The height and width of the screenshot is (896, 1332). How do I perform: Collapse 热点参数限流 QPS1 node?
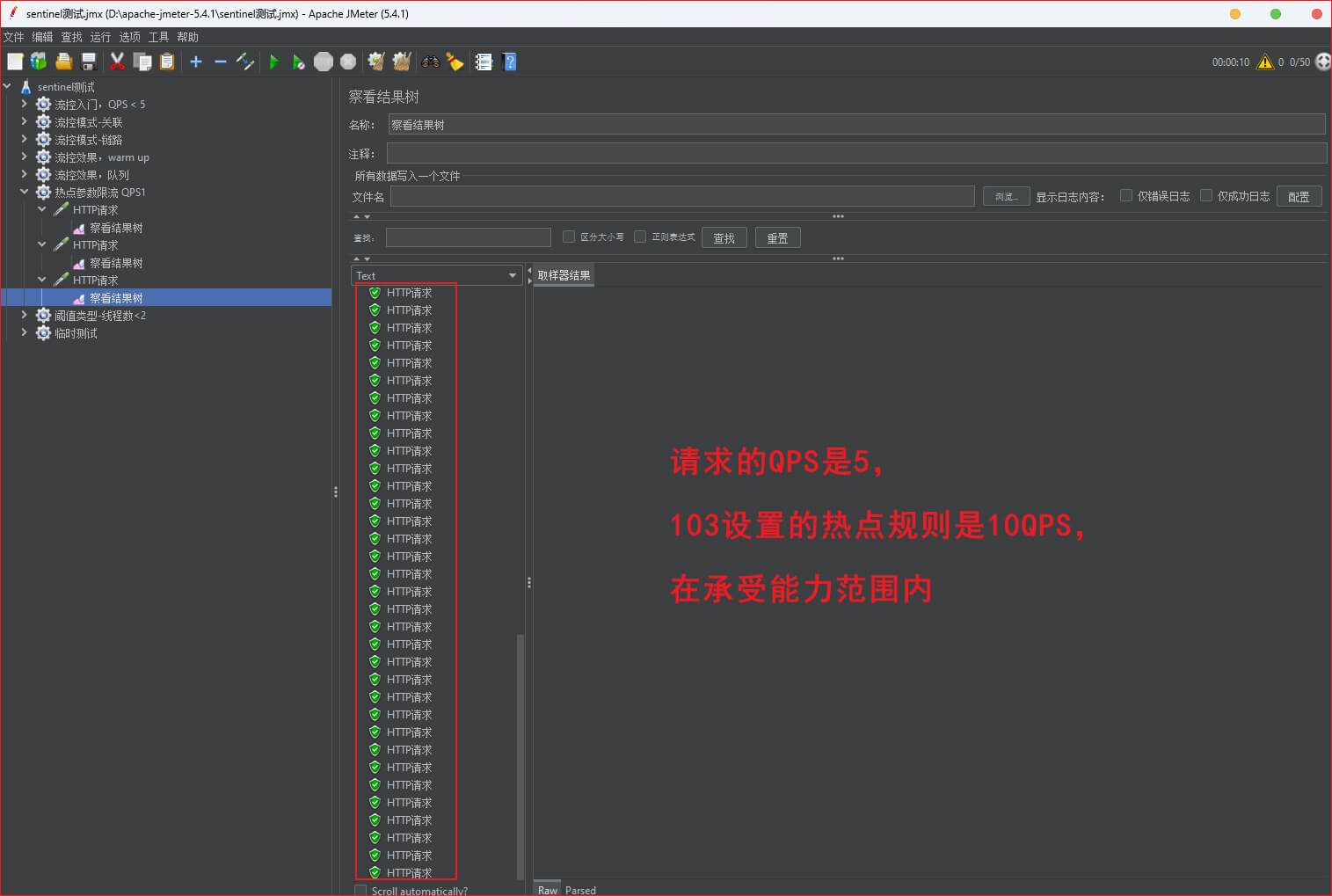25,192
